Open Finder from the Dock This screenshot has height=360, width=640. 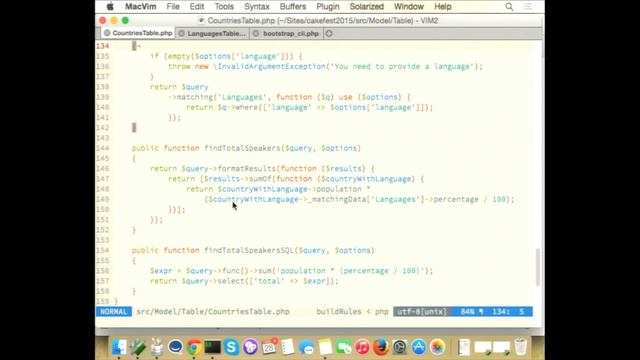(x=119, y=347)
